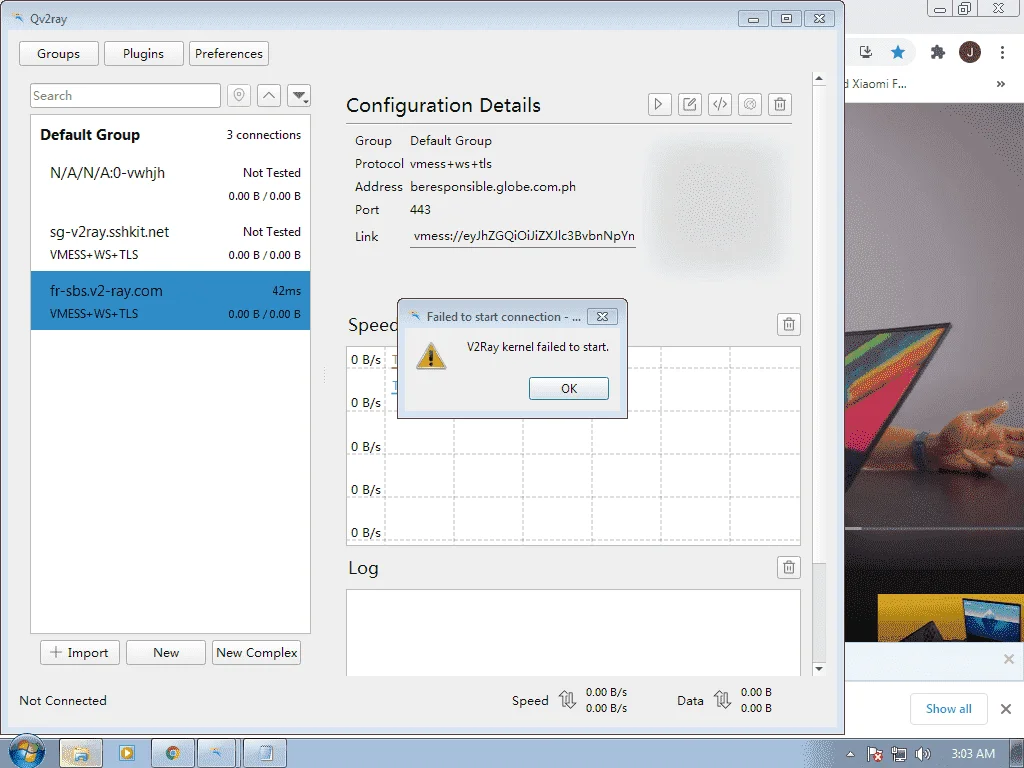Open Chrome's three-dot menu
This screenshot has height=768, width=1024.
coord(1002,52)
